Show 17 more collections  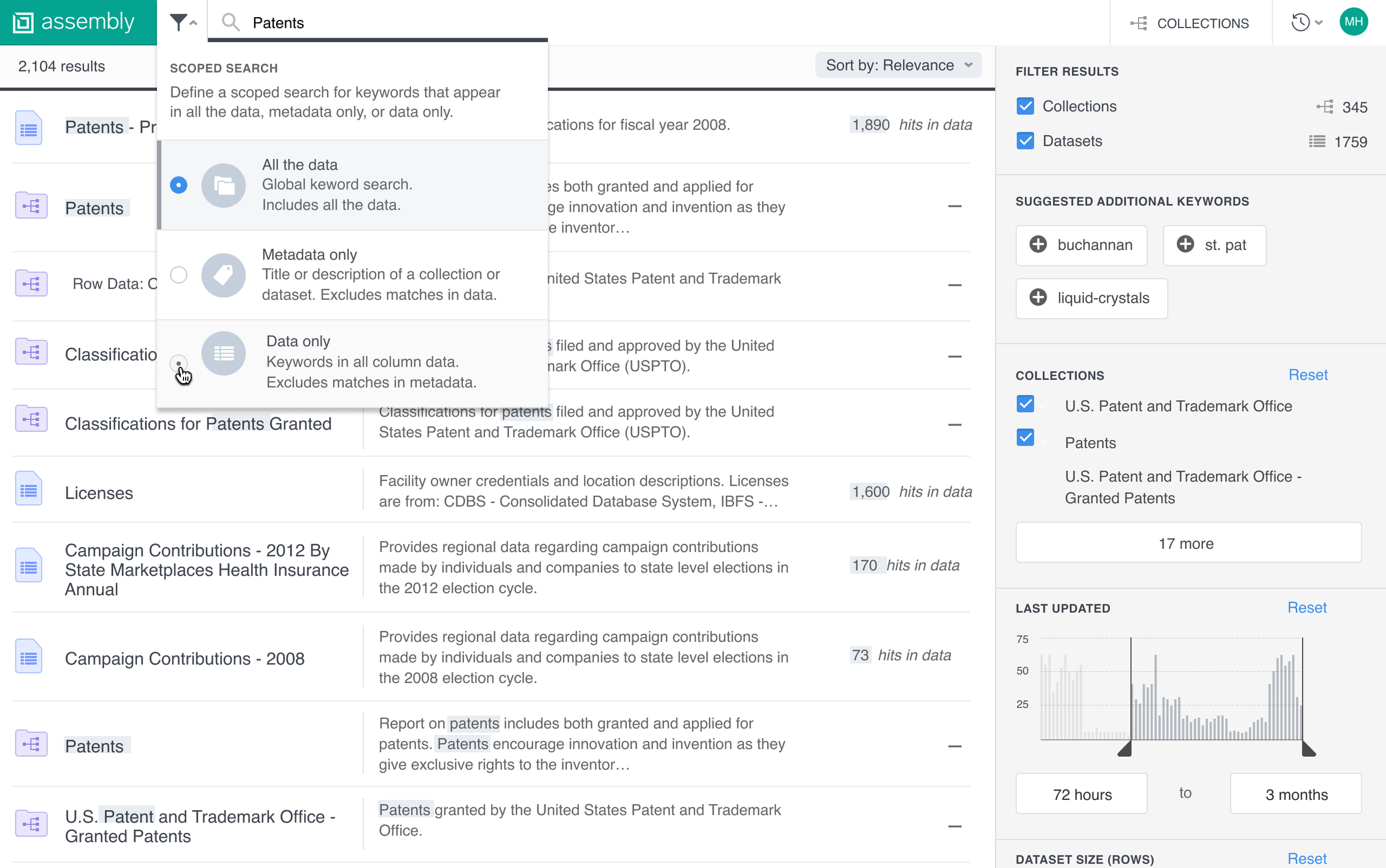click(1188, 543)
